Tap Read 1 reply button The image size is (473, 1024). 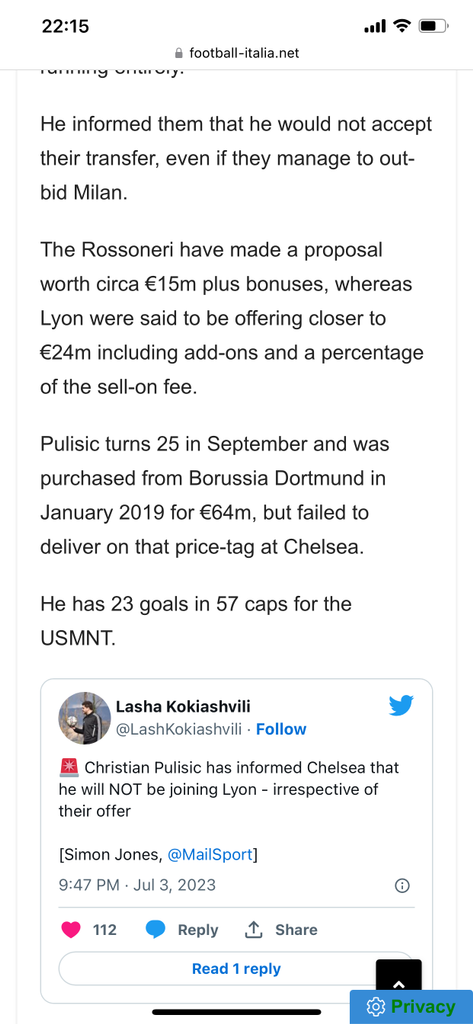click(x=236, y=968)
